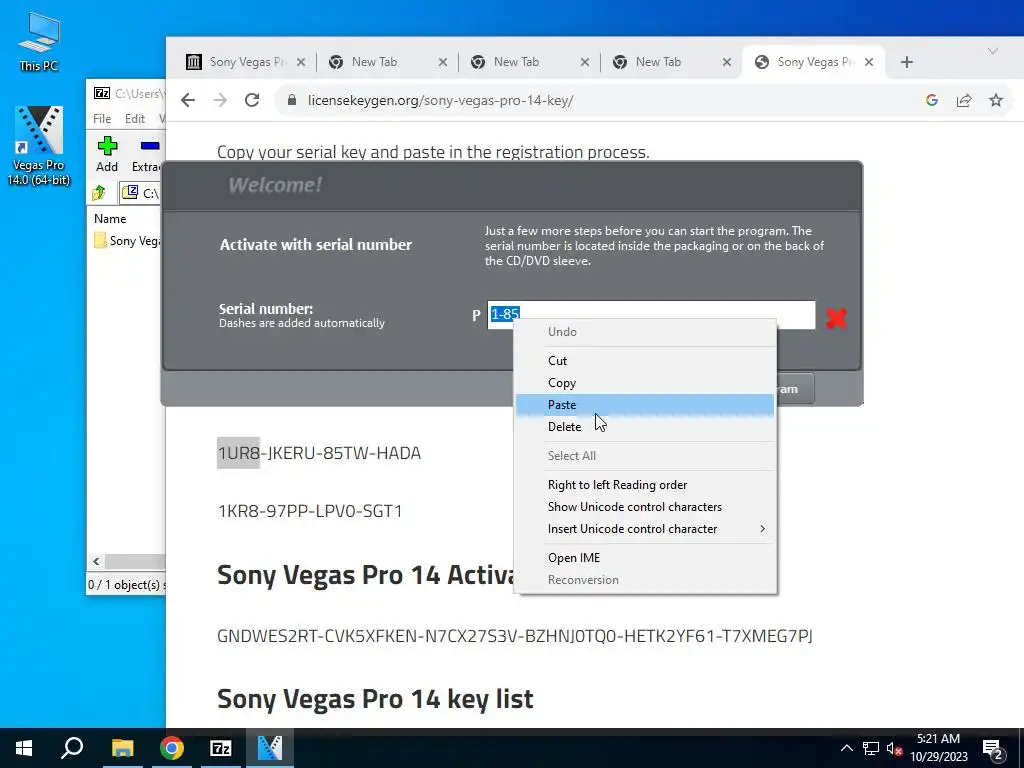Screen dimensions: 1024x768
Task: Open Windows taskbar search
Action: coord(72,748)
